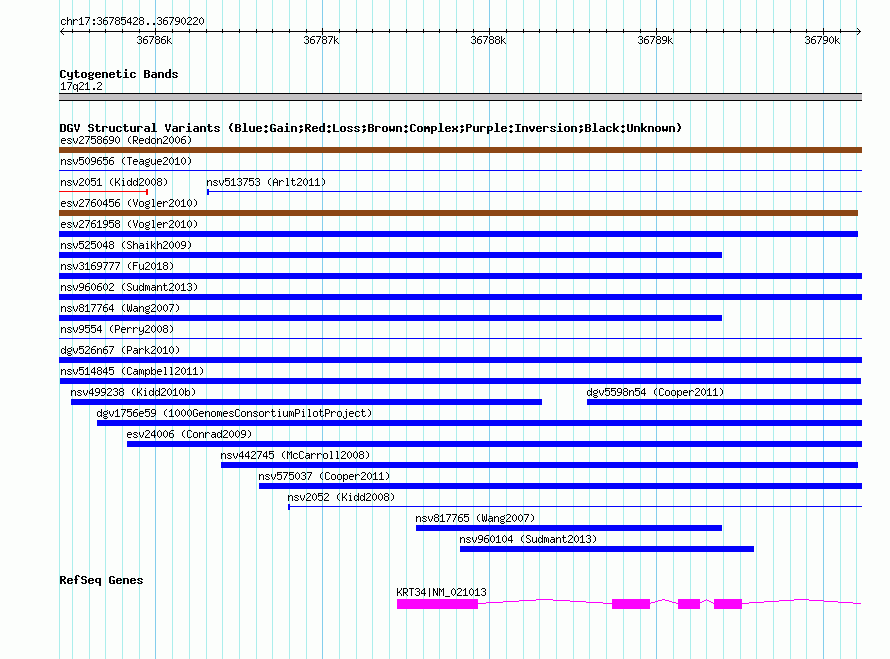Click esv24006 (Conrad2009) variant label
This screenshot has height=659, width=890.
[189, 434]
